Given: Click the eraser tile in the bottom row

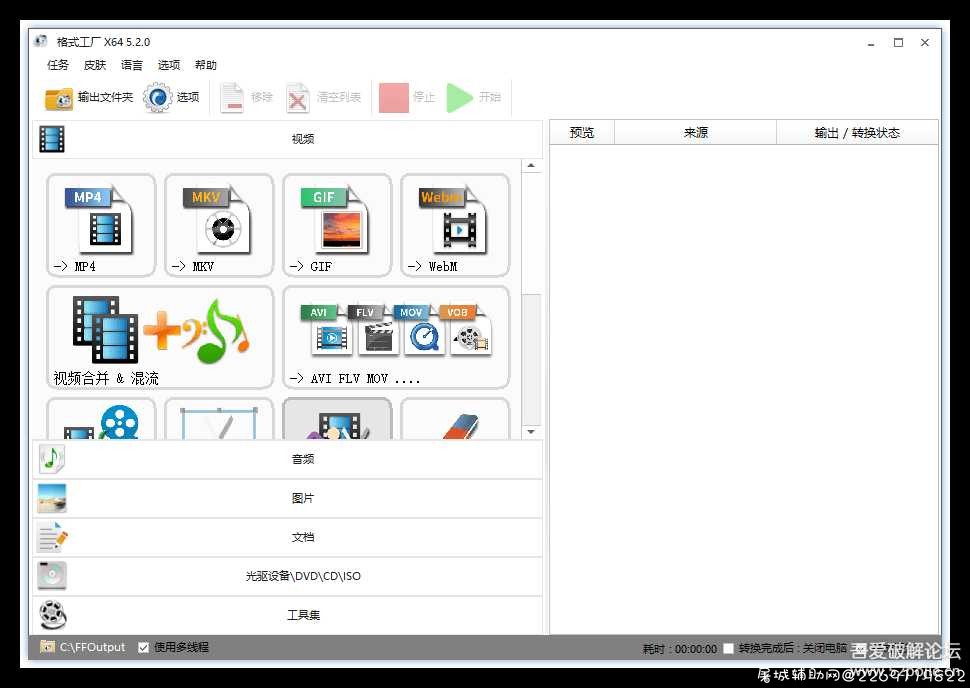Looking at the screenshot, I should pyautogui.click(x=455, y=419).
